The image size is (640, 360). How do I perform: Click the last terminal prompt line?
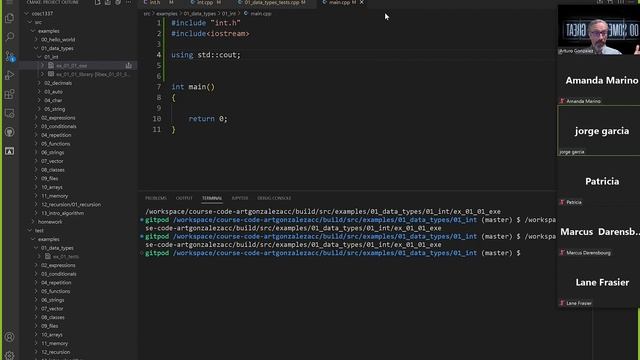click(x=333, y=253)
